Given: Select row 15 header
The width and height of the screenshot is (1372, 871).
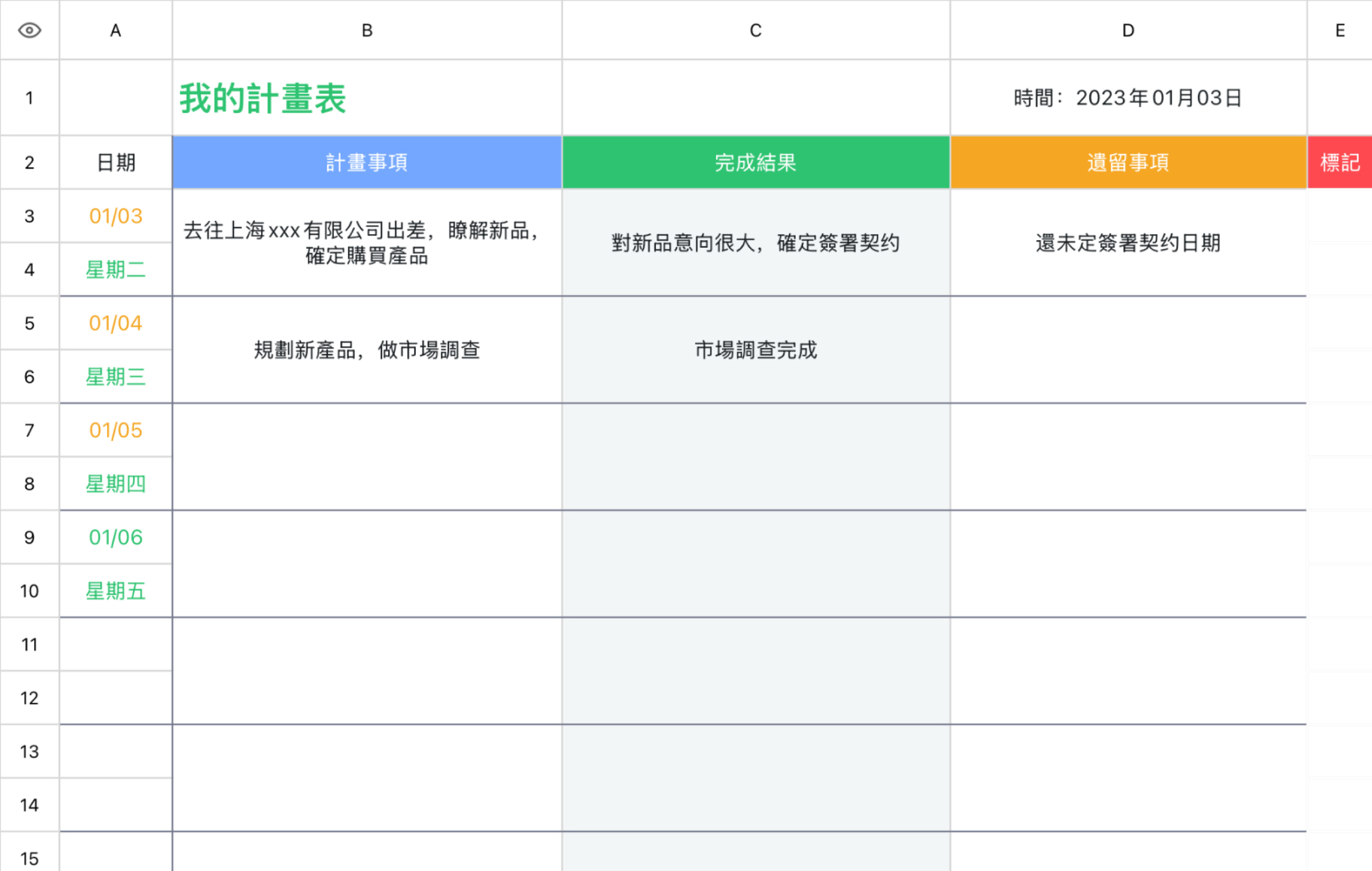Looking at the screenshot, I should (29, 852).
